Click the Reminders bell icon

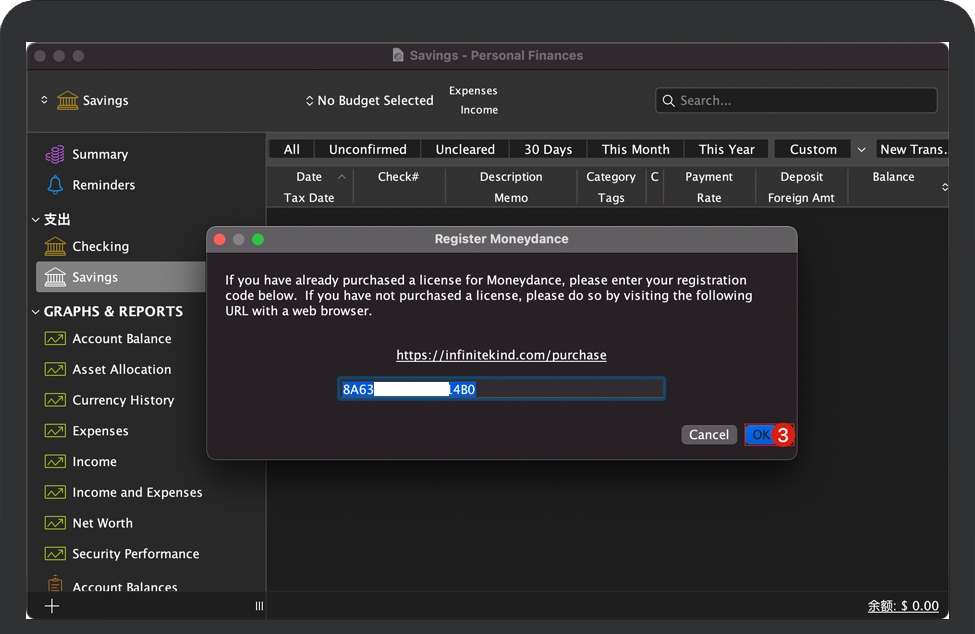(x=55, y=185)
